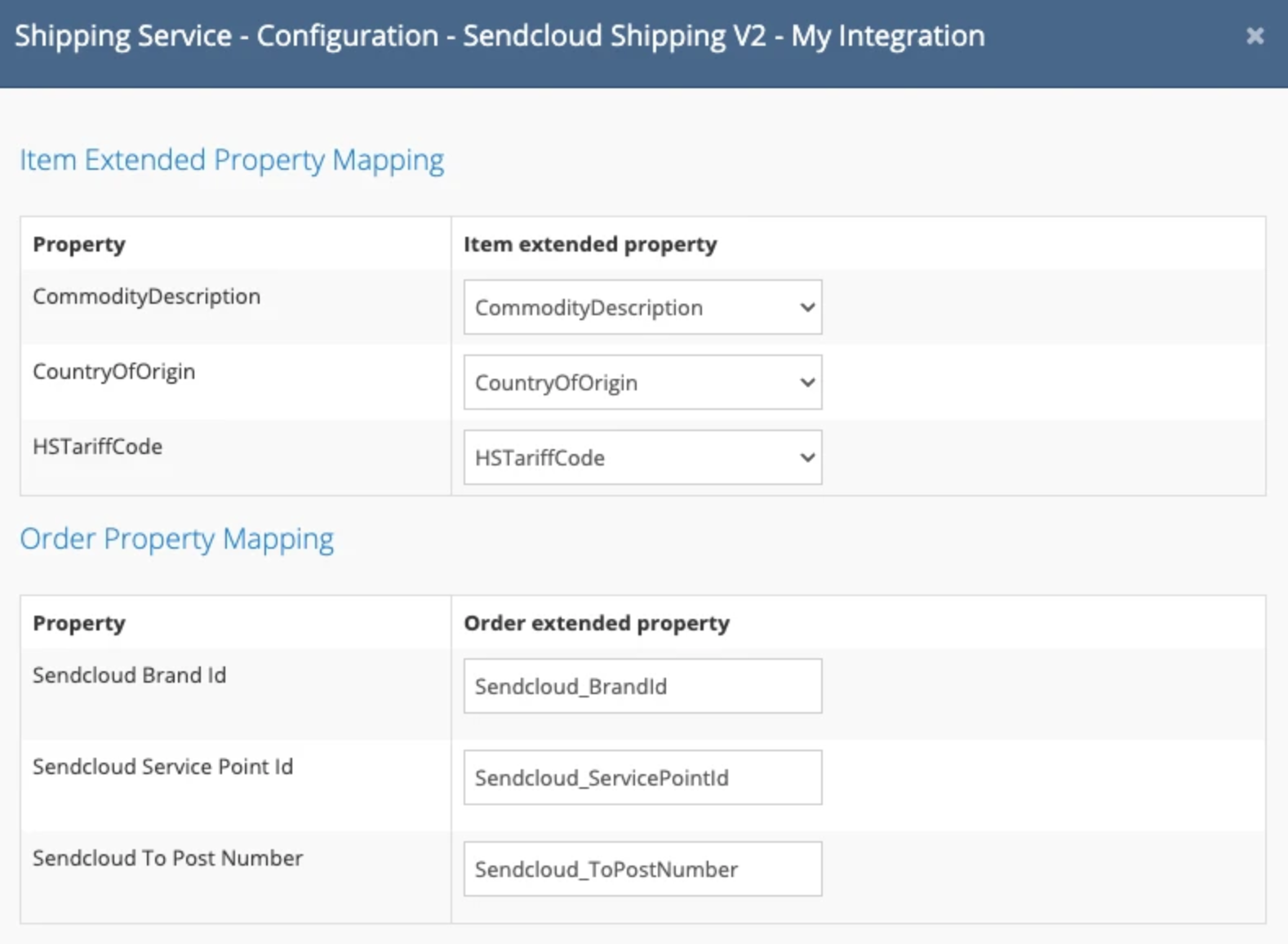This screenshot has width=1288, height=944.
Task: Edit the Sendcloud_ServicePointId input field
Action: (642, 777)
